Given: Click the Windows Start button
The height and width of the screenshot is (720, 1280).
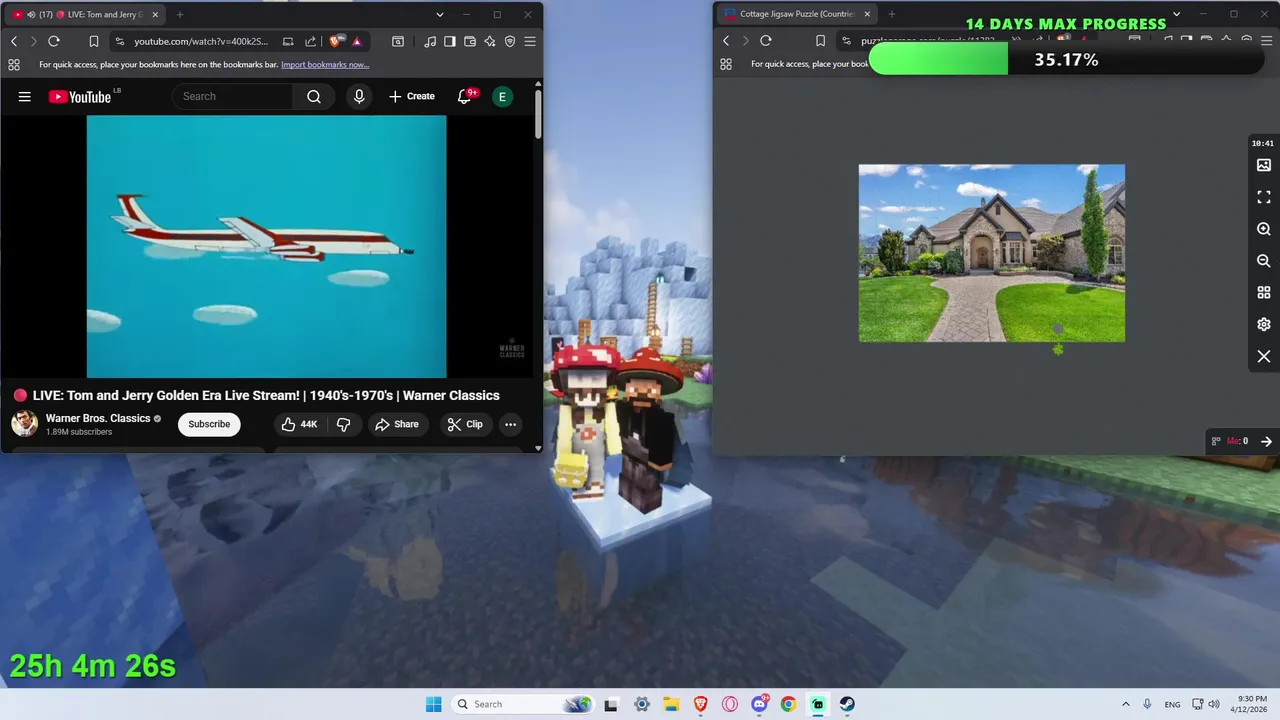Looking at the screenshot, I should [x=433, y=704].
